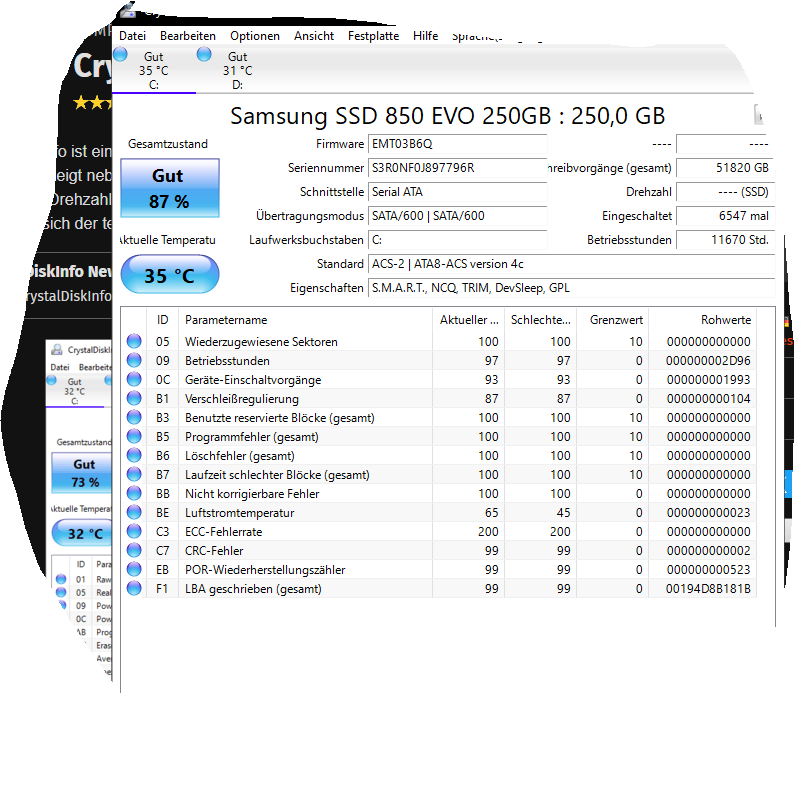Click status icon of row 09 Betriebsstunden

(134, 360)
